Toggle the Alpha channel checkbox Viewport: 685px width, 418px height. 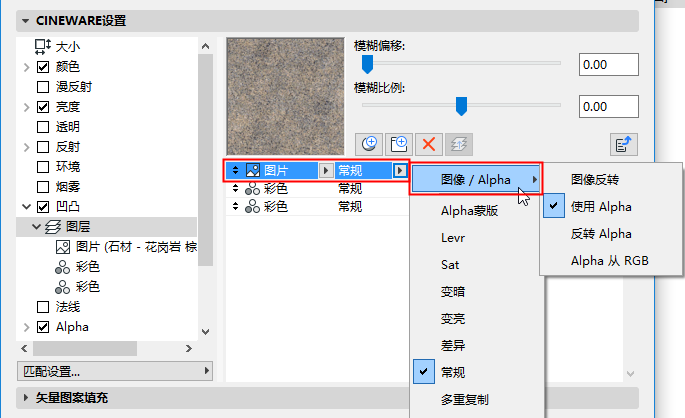point(43,327)
